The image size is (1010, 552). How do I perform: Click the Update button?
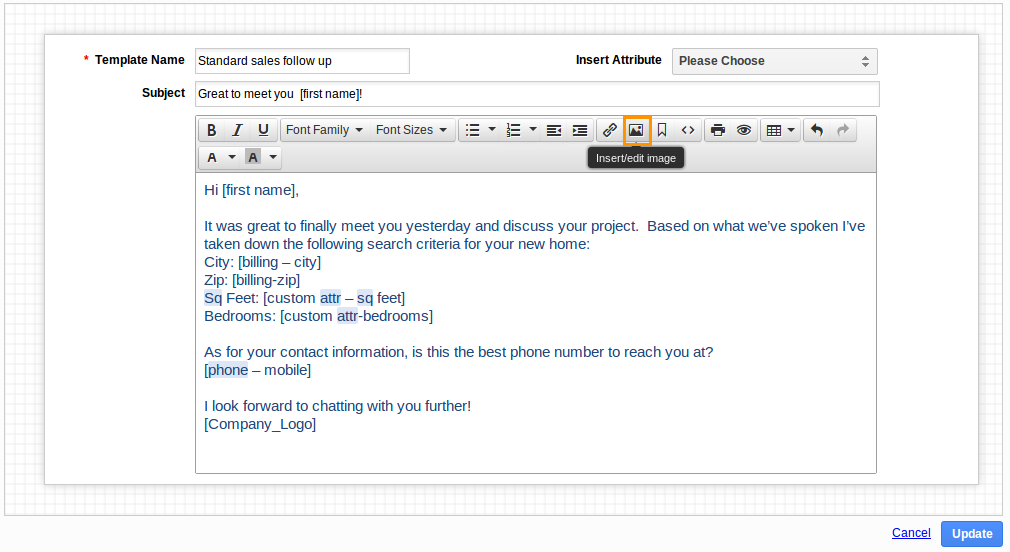(x=972, y=534)
